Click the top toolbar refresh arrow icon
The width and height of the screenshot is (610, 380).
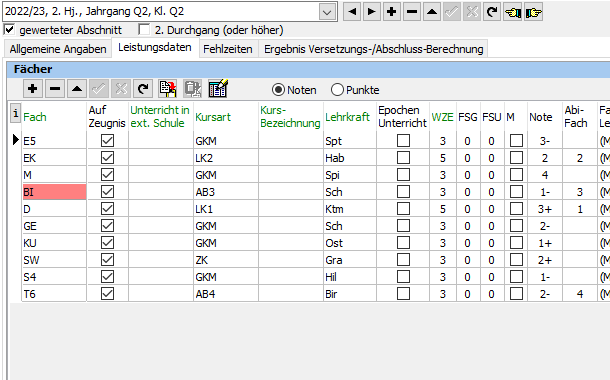[x=492, y=12]
